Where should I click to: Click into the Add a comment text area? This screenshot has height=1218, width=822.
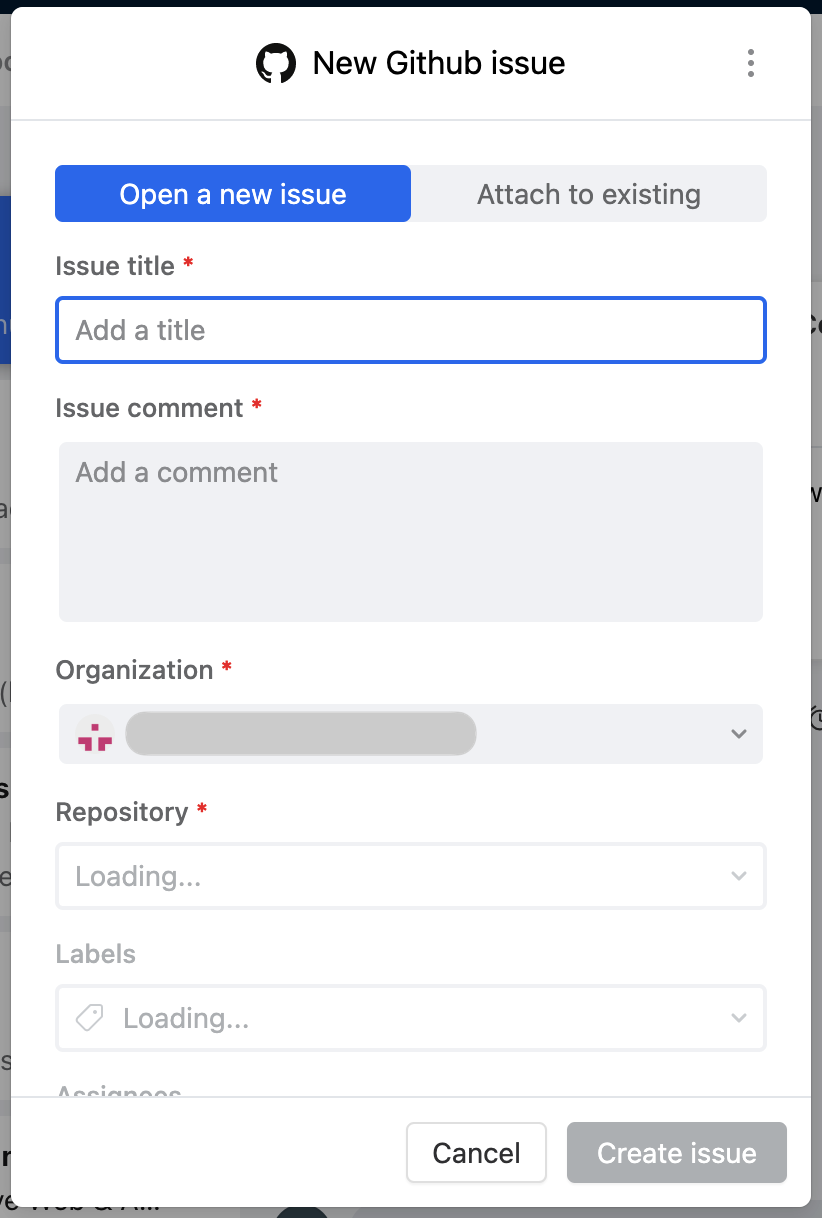pyautogui.click(x=411, y=532)
